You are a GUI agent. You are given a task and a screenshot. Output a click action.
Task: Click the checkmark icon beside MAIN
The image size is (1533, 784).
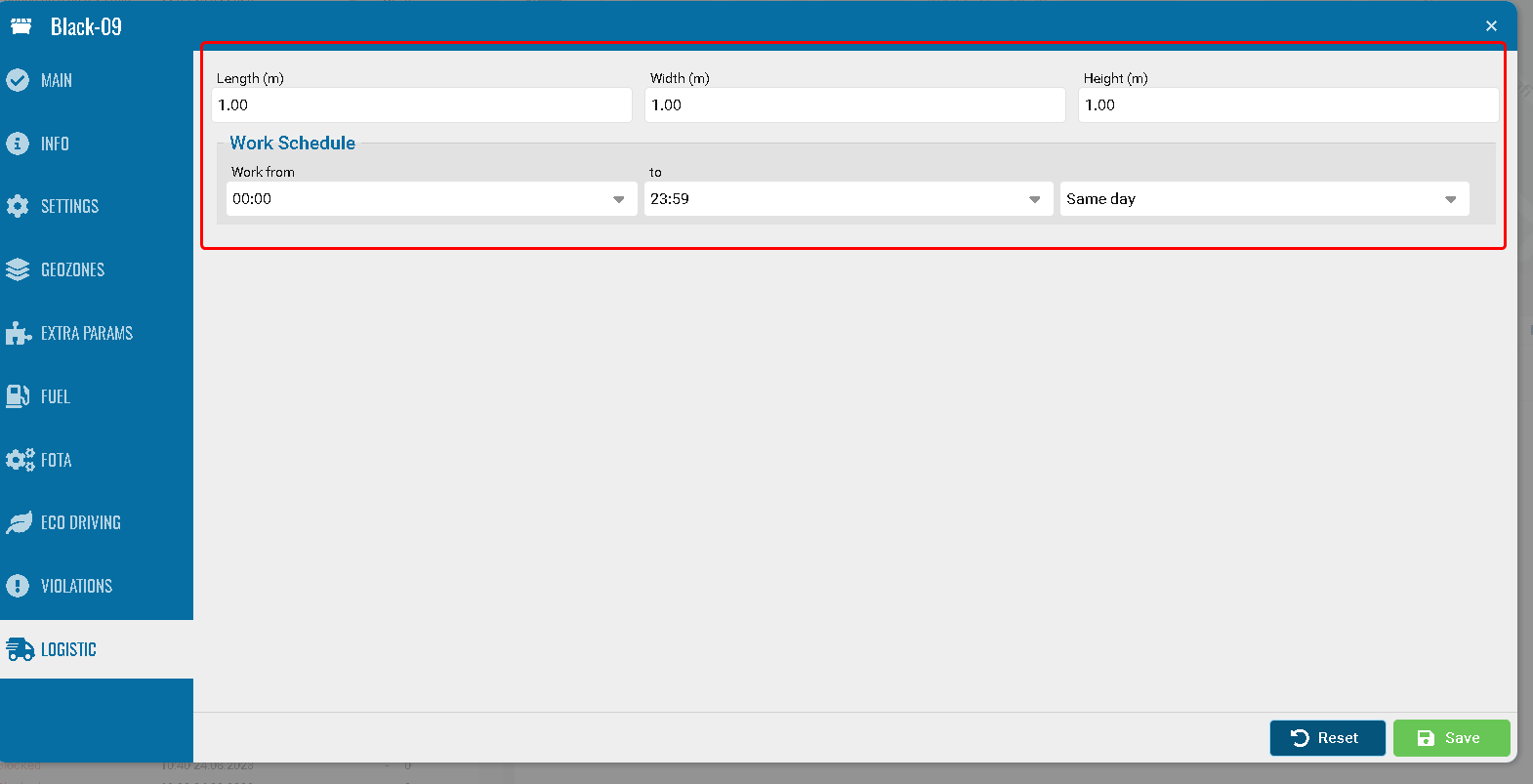18,80
